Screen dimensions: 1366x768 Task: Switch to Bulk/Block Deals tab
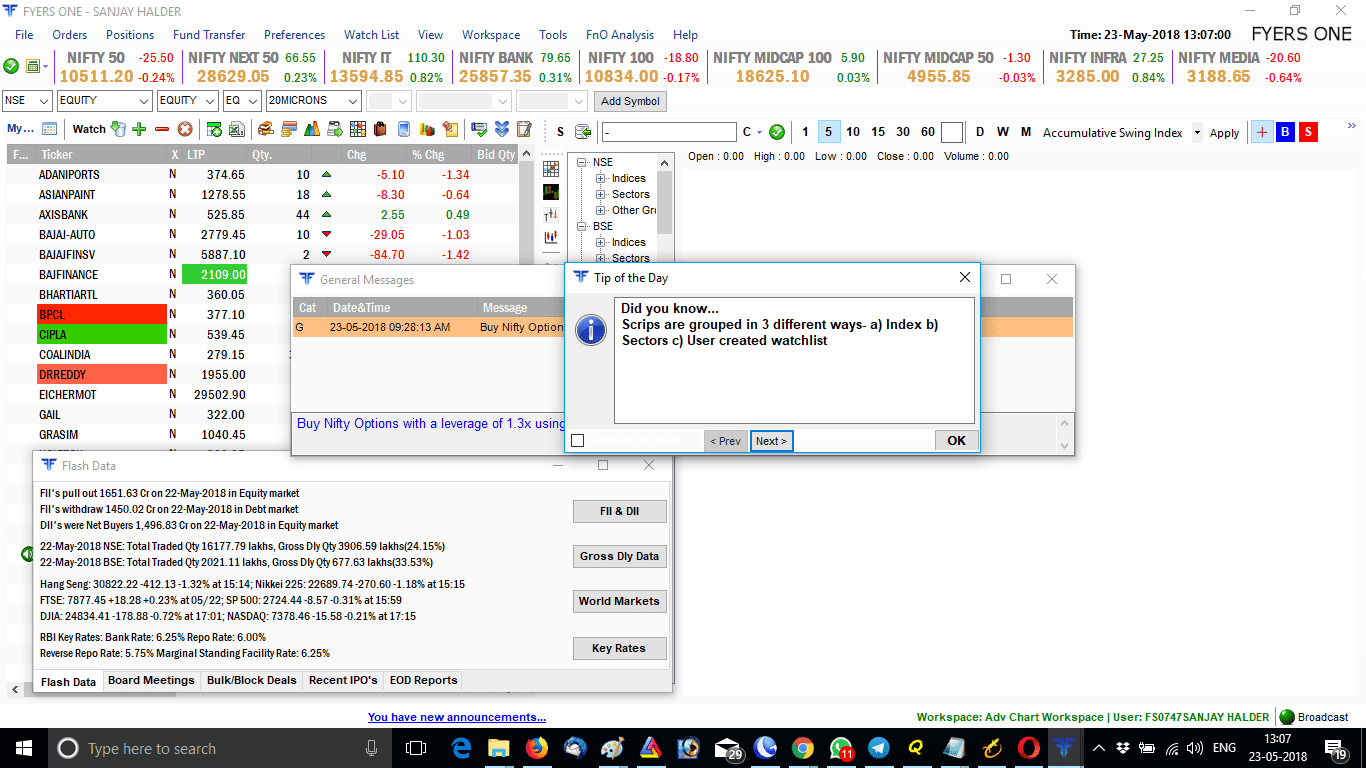click(x=252, y=680)
